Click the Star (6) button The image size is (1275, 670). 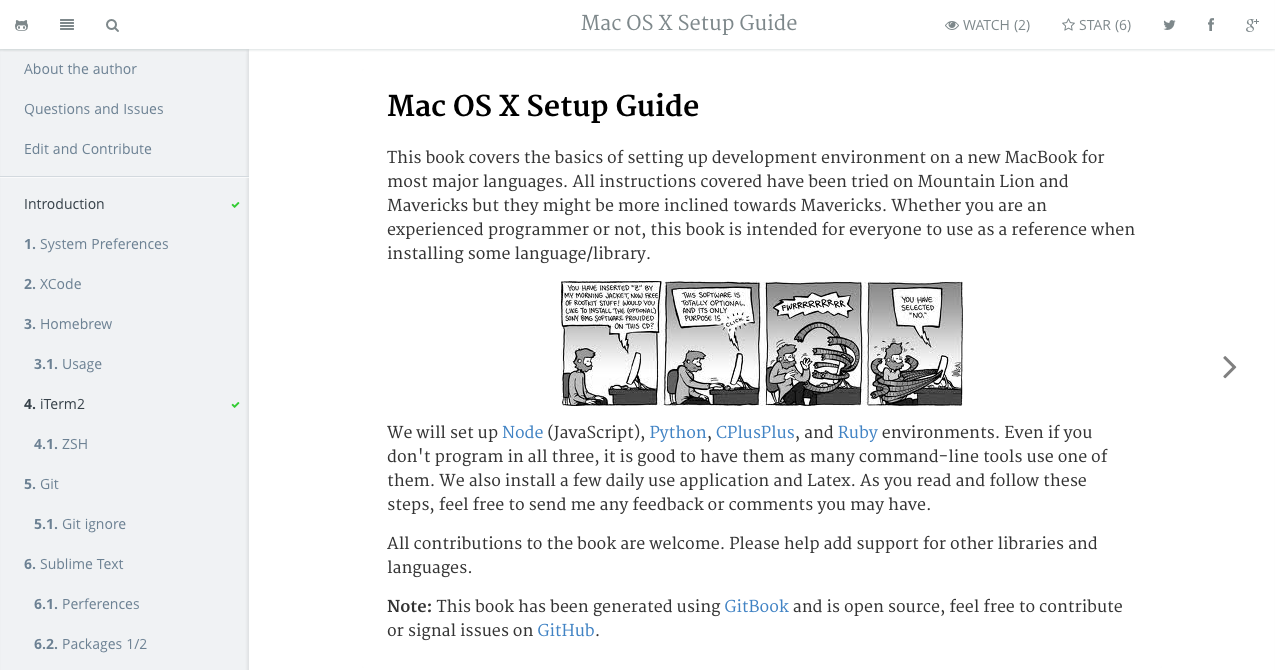[x=1096, y=25]
